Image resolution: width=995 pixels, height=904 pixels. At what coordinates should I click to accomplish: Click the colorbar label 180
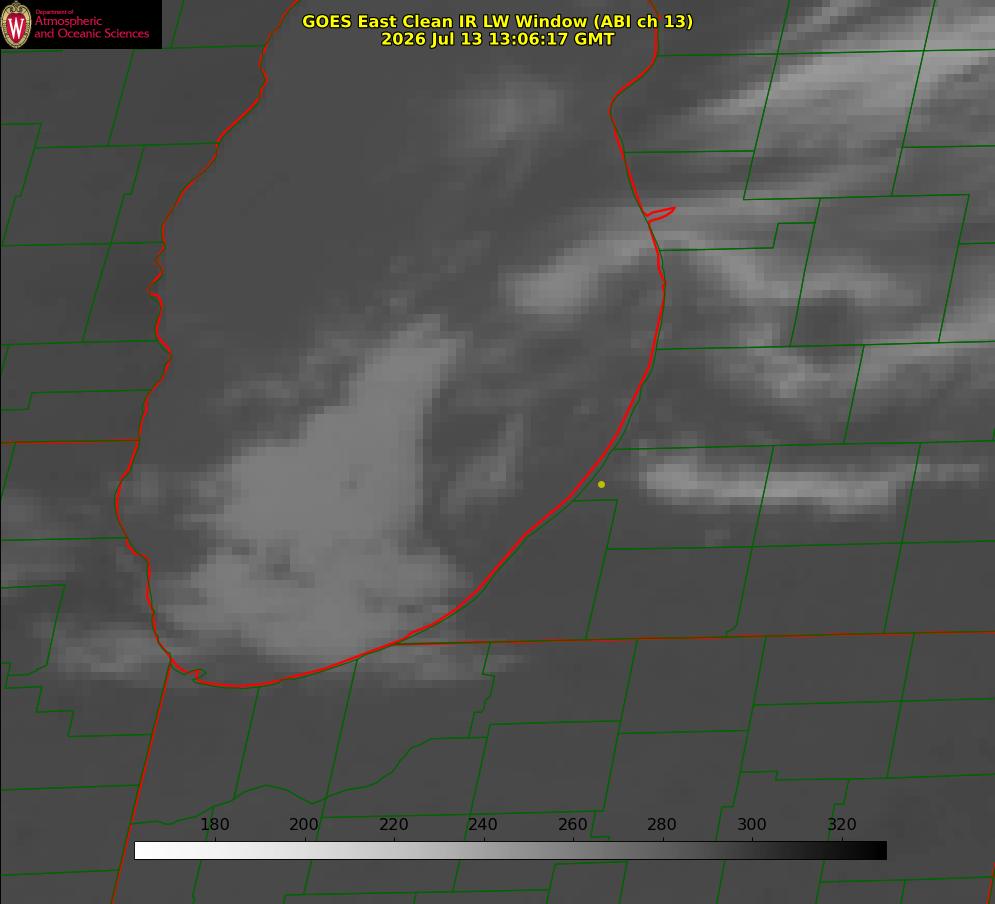point(214,824)
